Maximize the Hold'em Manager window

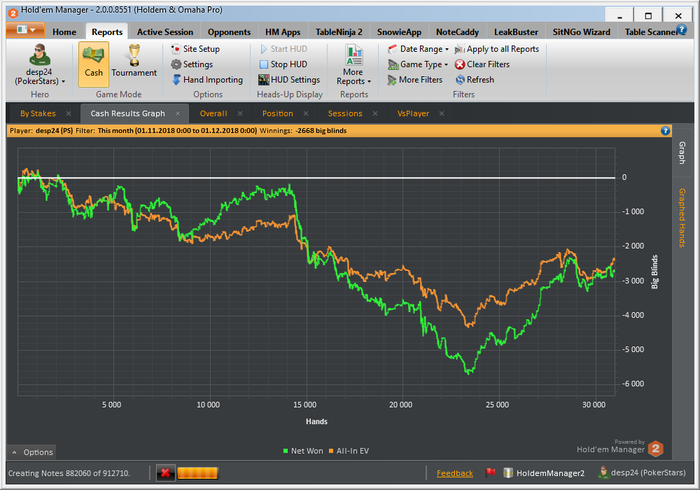coord(648,15)
